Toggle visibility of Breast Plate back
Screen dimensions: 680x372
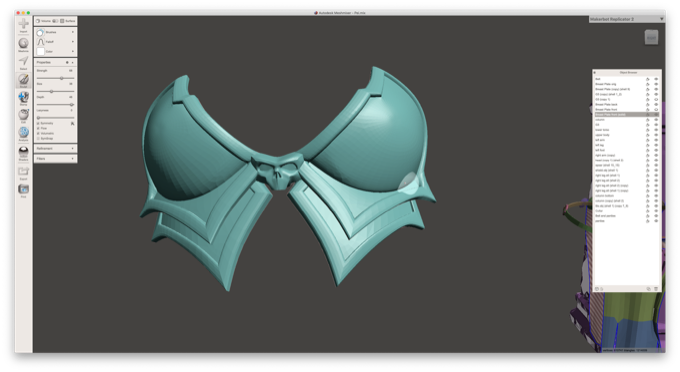click(656, 104)
